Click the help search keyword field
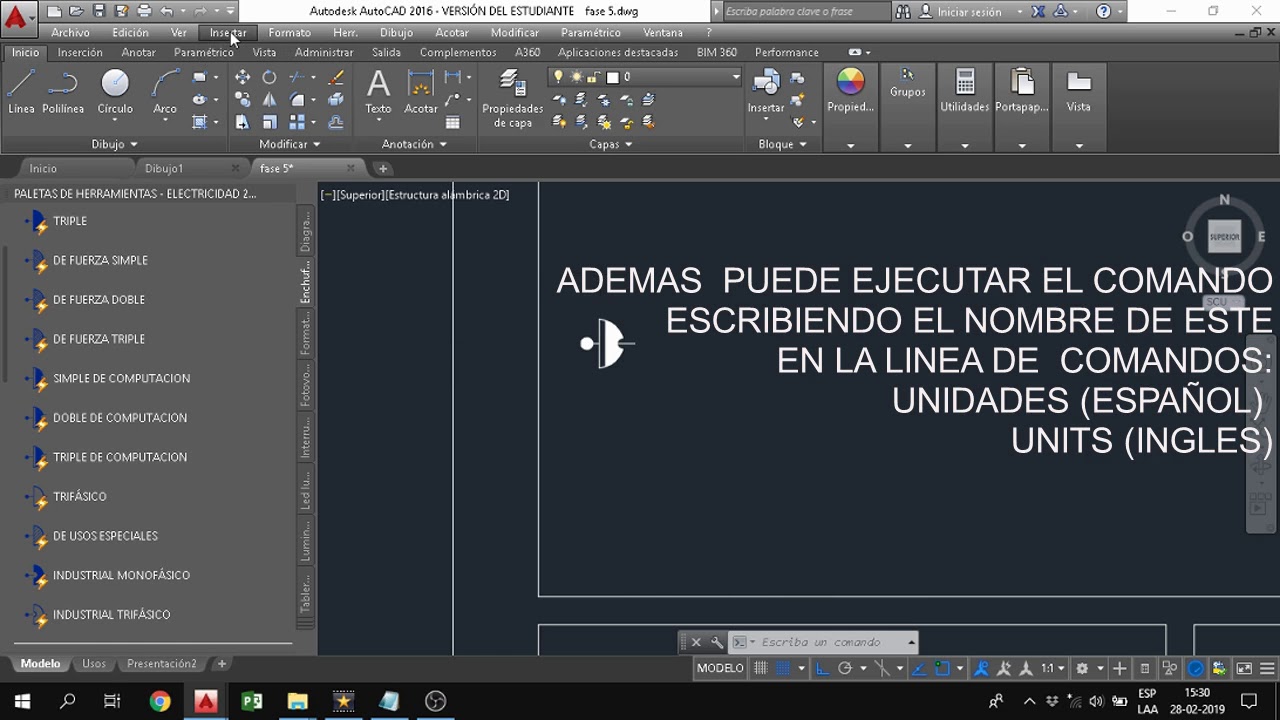Screen dimensions: 1280x720 [804, 12]
